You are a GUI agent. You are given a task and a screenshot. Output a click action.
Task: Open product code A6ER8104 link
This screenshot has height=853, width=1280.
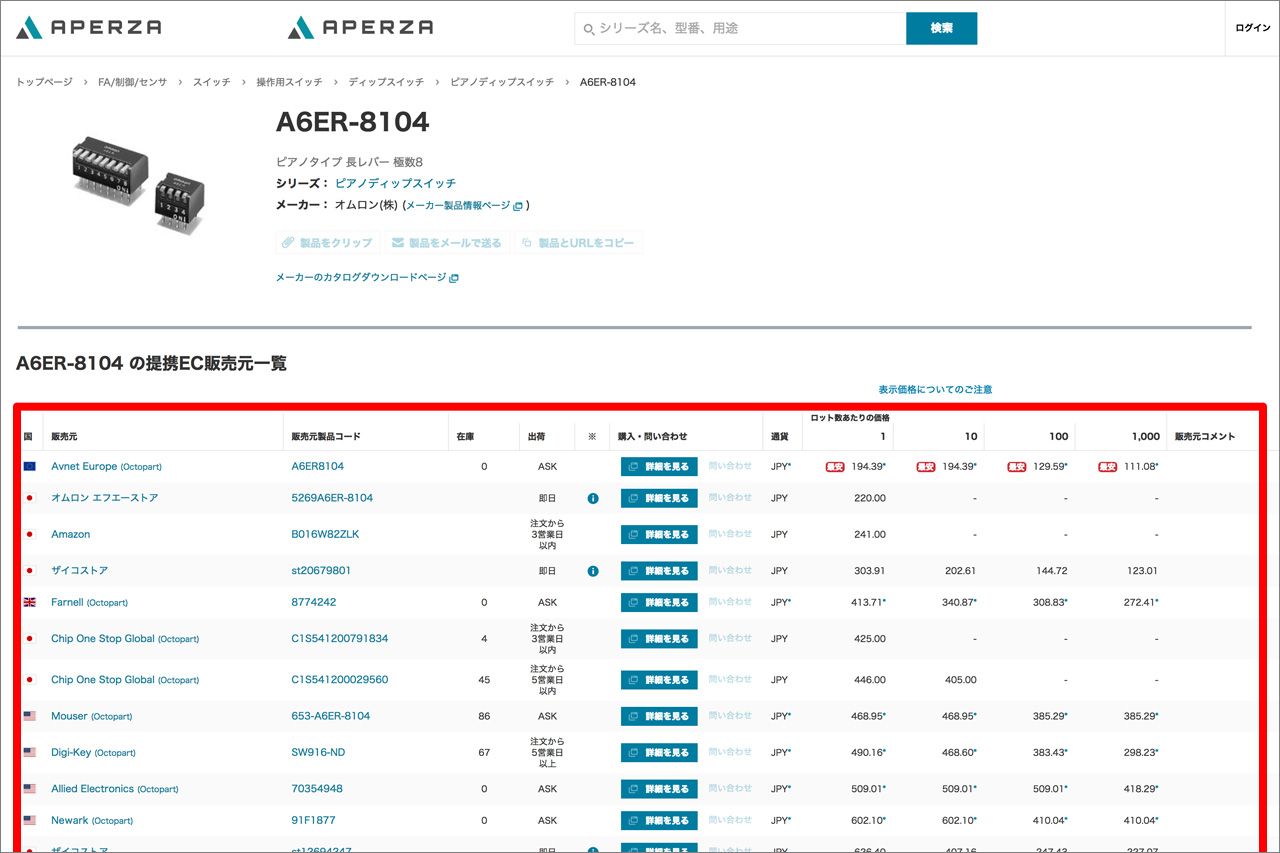(318, 466)
